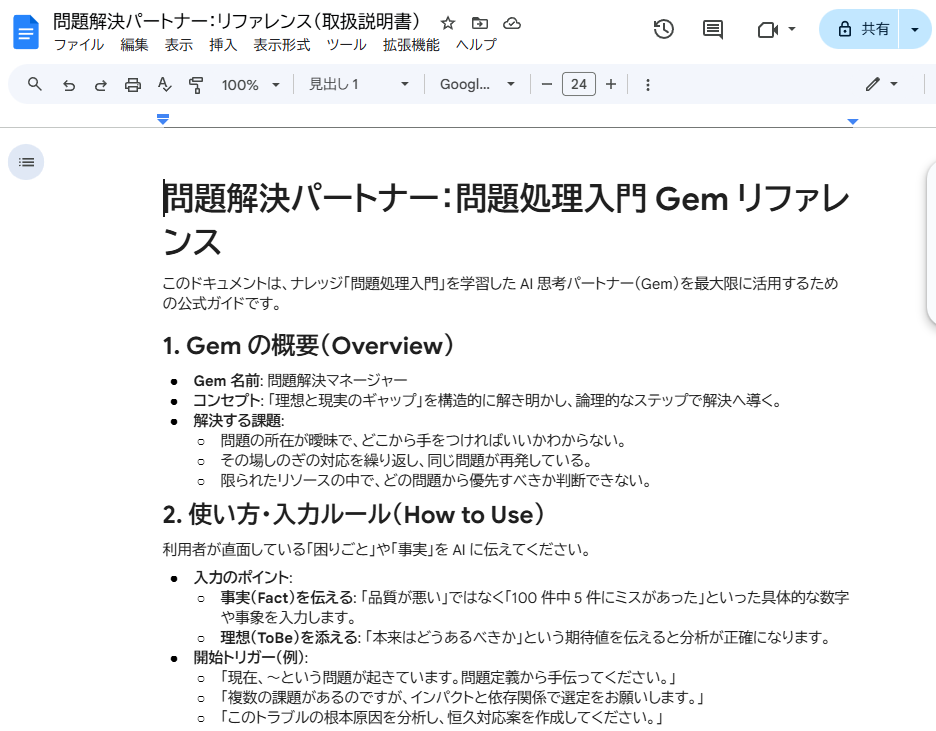Open the meeting options dropdown arrow
The height and width of the screenshot is (731, 936).
click(792, 29)
